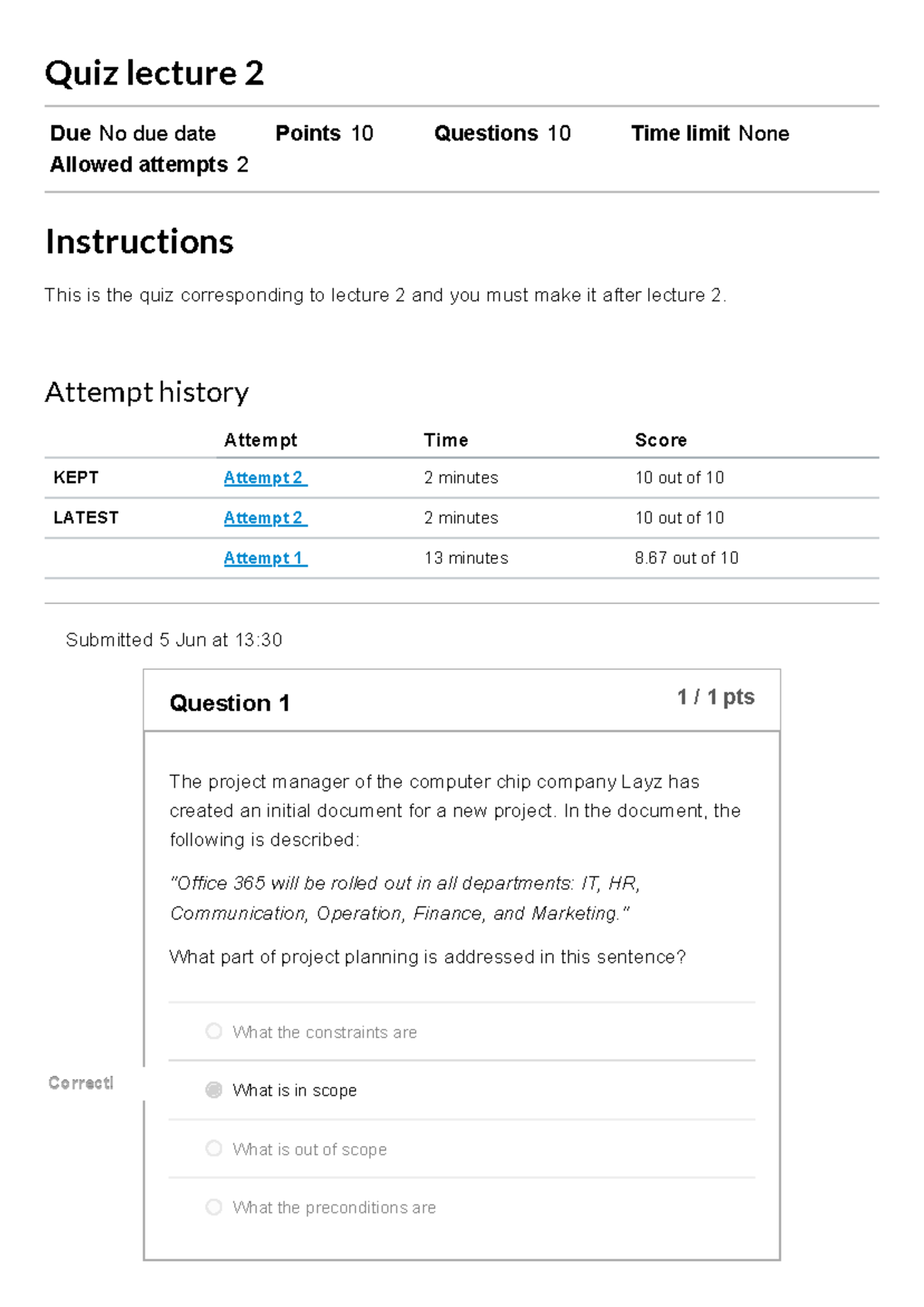The image size is (924, 1307).
Task: Open the Attempt 1 link
Action: 265,558
